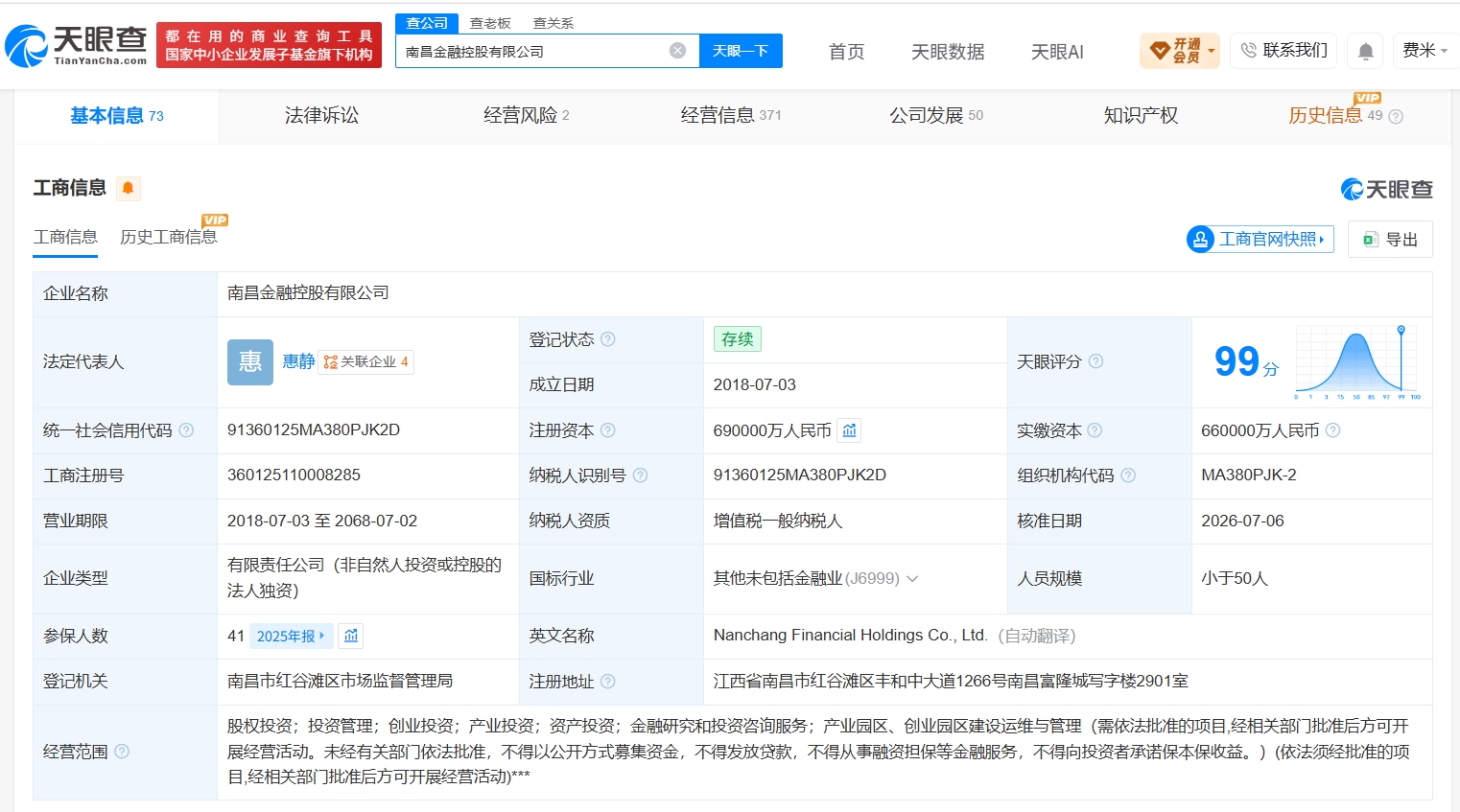The image size is (1460, 812).
Task: Click the company name search input
Action: [532, 51]
